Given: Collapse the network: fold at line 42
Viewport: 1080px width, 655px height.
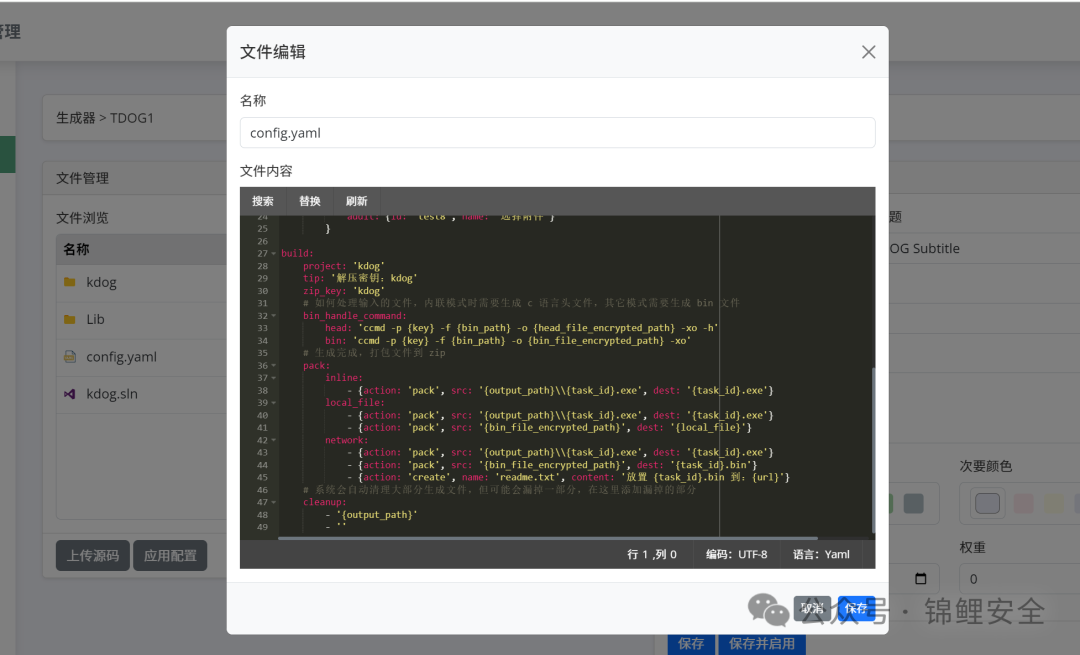Looking at the screenshot, I should (273, 440).
